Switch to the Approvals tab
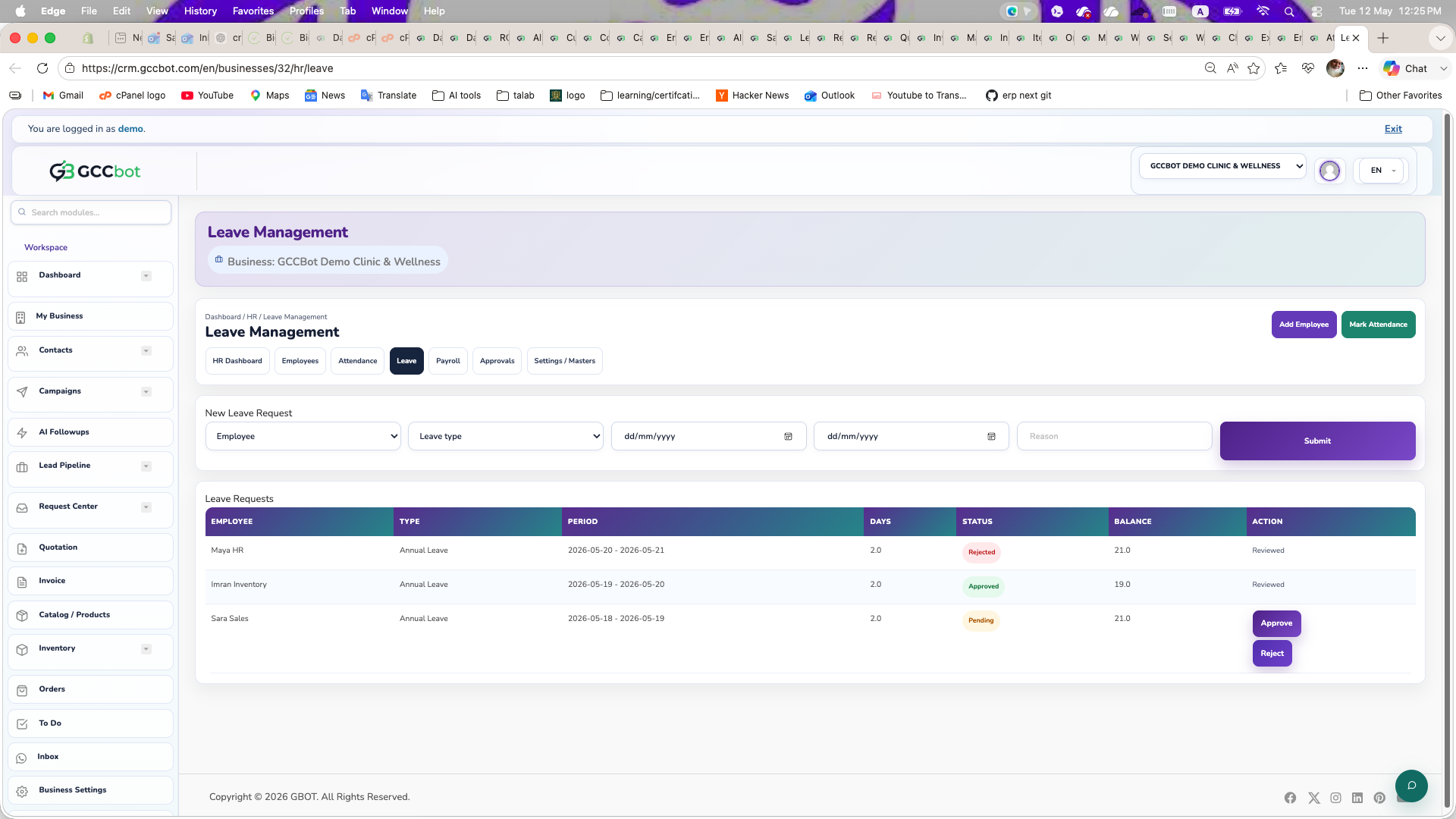Image resolution: width=1456 pixels, height=819 pixels. coord(497,361)
